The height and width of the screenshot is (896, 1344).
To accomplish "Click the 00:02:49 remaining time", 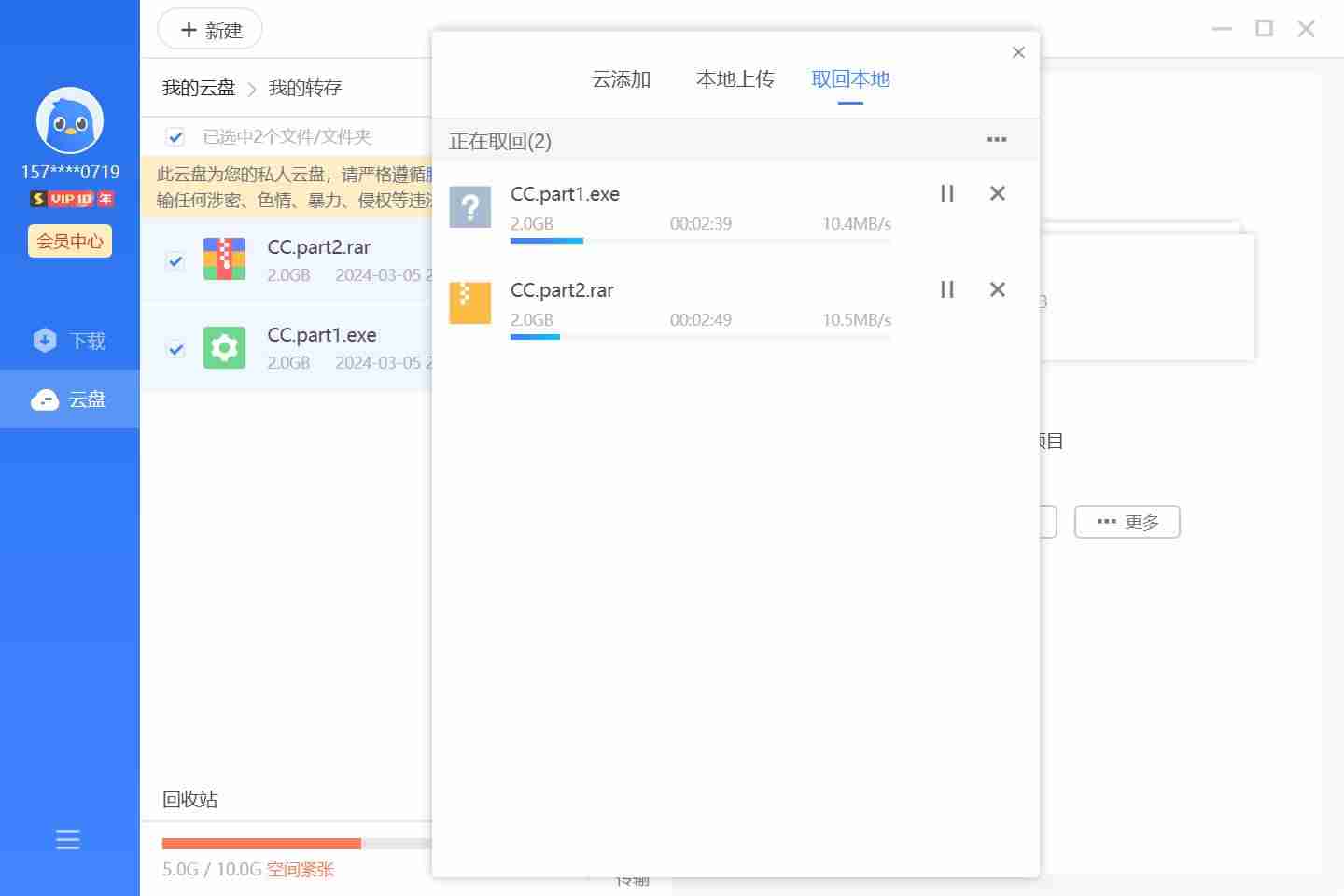I will (x=701, y=320).
